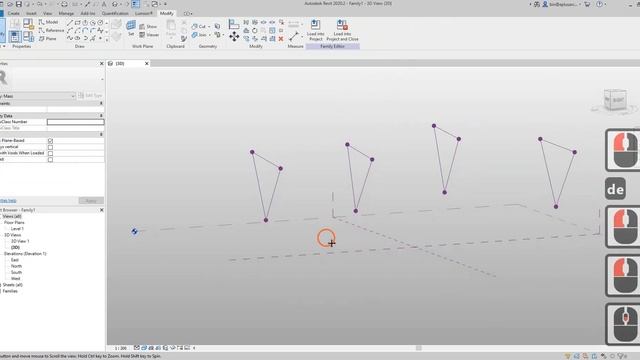Select the Measure tool icon
The image size is (640, 360).
[293, 36]
